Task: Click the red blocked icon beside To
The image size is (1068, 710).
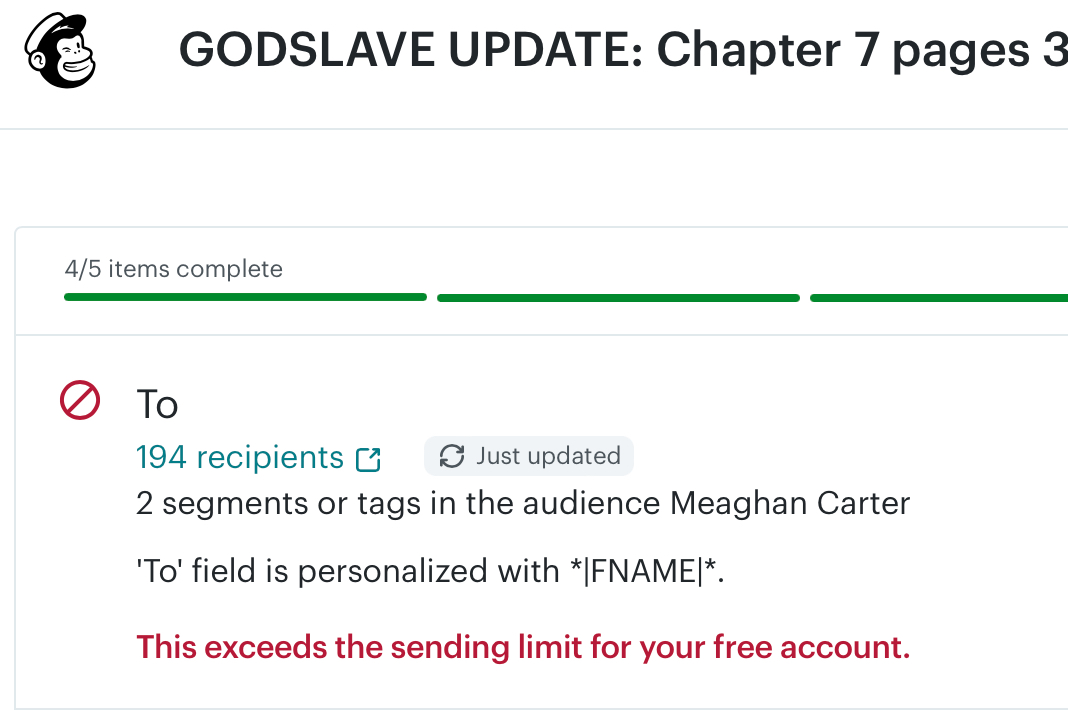Action: 80,402
